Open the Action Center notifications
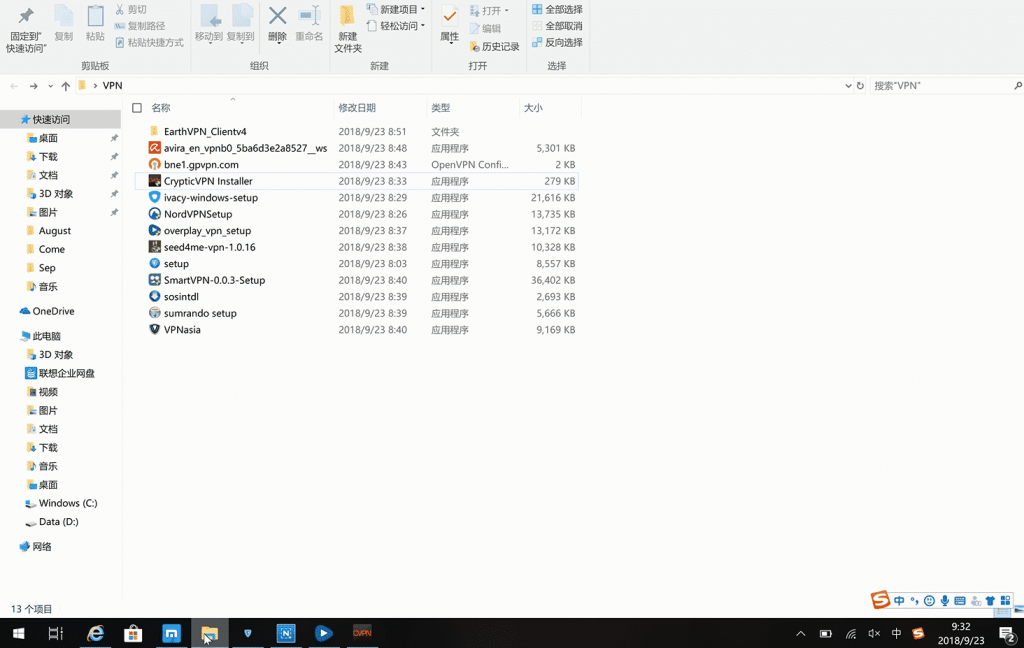This screenshot has width=1024, height=648. (x=1006, y=633)
